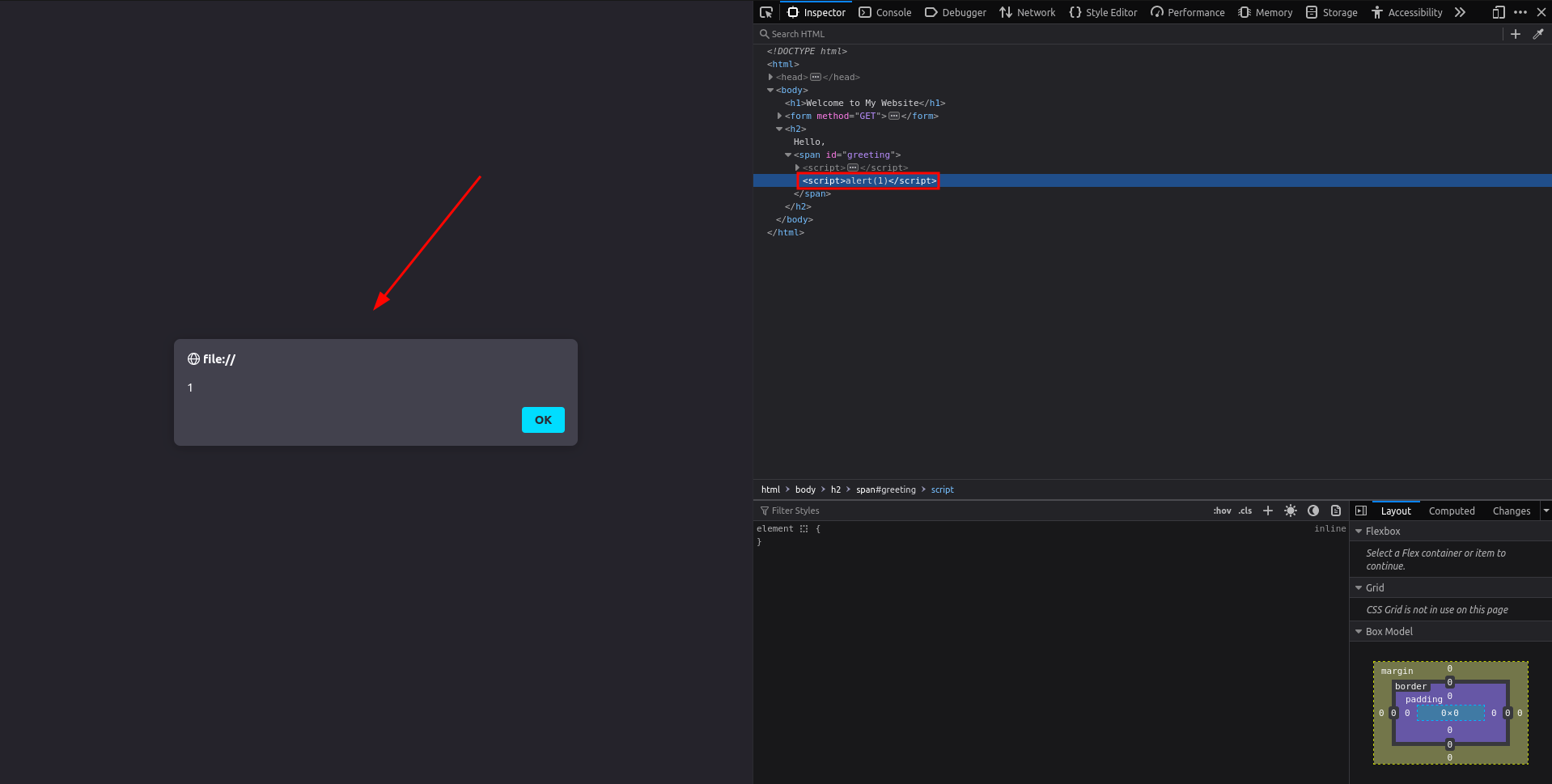Expand the head element node
This screenshot has height=784, width=1552.
coord(770,77)
